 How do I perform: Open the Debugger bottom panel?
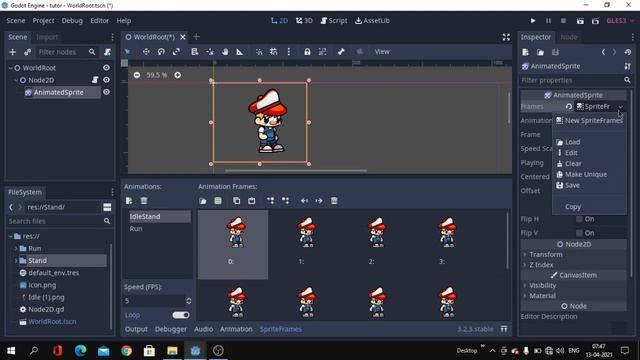[x=171, y=329]
